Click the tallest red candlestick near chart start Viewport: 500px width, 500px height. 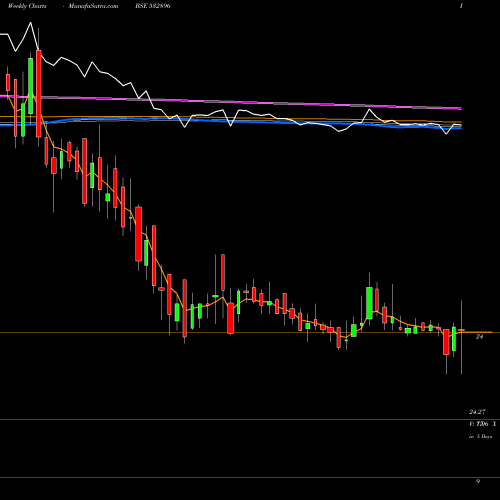coord(39,94)
